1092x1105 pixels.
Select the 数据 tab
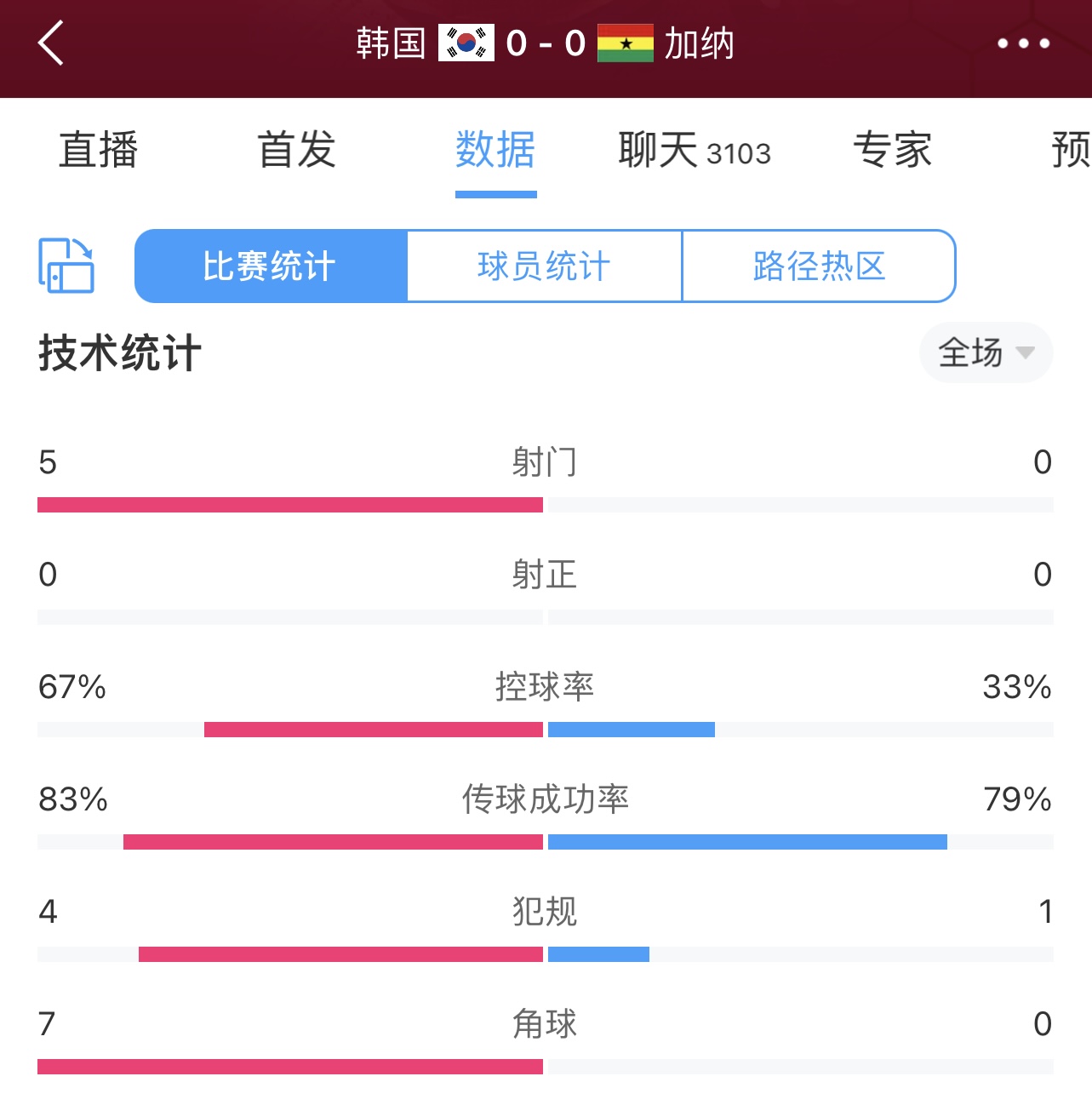click(495, 150)
